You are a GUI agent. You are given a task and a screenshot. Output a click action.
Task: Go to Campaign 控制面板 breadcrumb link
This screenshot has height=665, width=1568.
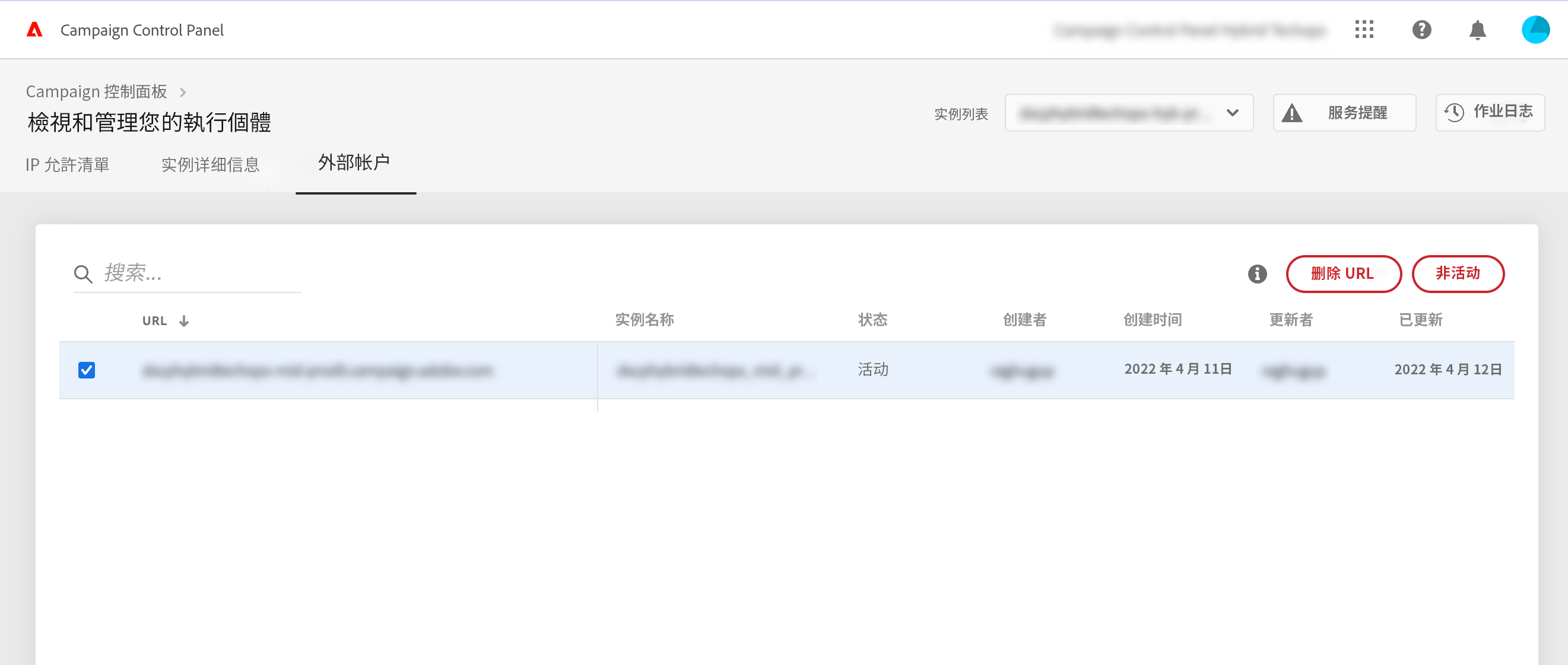[96, 92]
